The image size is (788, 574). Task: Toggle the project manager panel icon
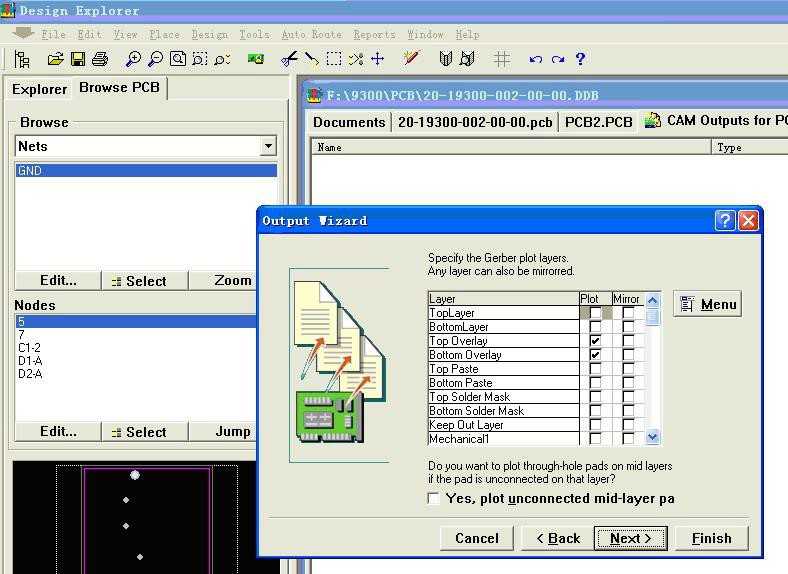pyautogui.click(x=21, y=59)
